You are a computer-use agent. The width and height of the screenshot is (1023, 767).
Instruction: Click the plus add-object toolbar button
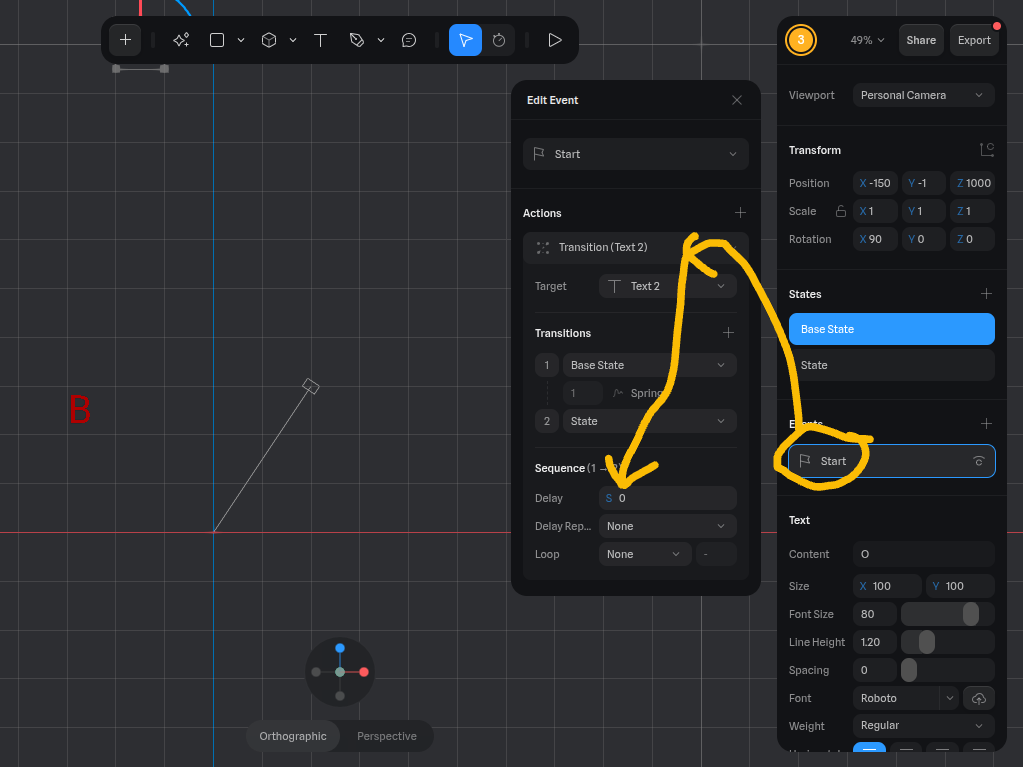125,40
